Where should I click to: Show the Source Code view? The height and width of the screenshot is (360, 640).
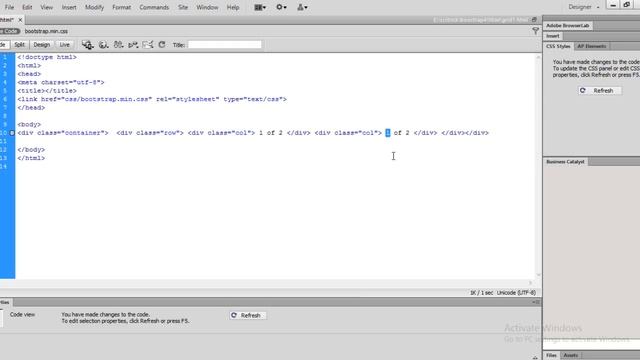point(9,31)
